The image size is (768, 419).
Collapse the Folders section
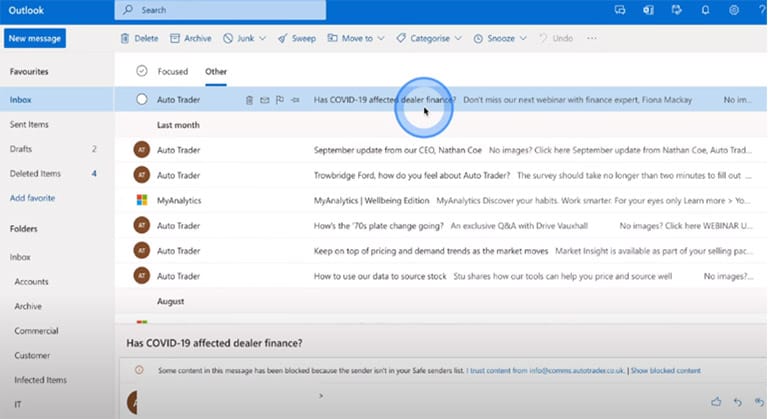(24, 229)
